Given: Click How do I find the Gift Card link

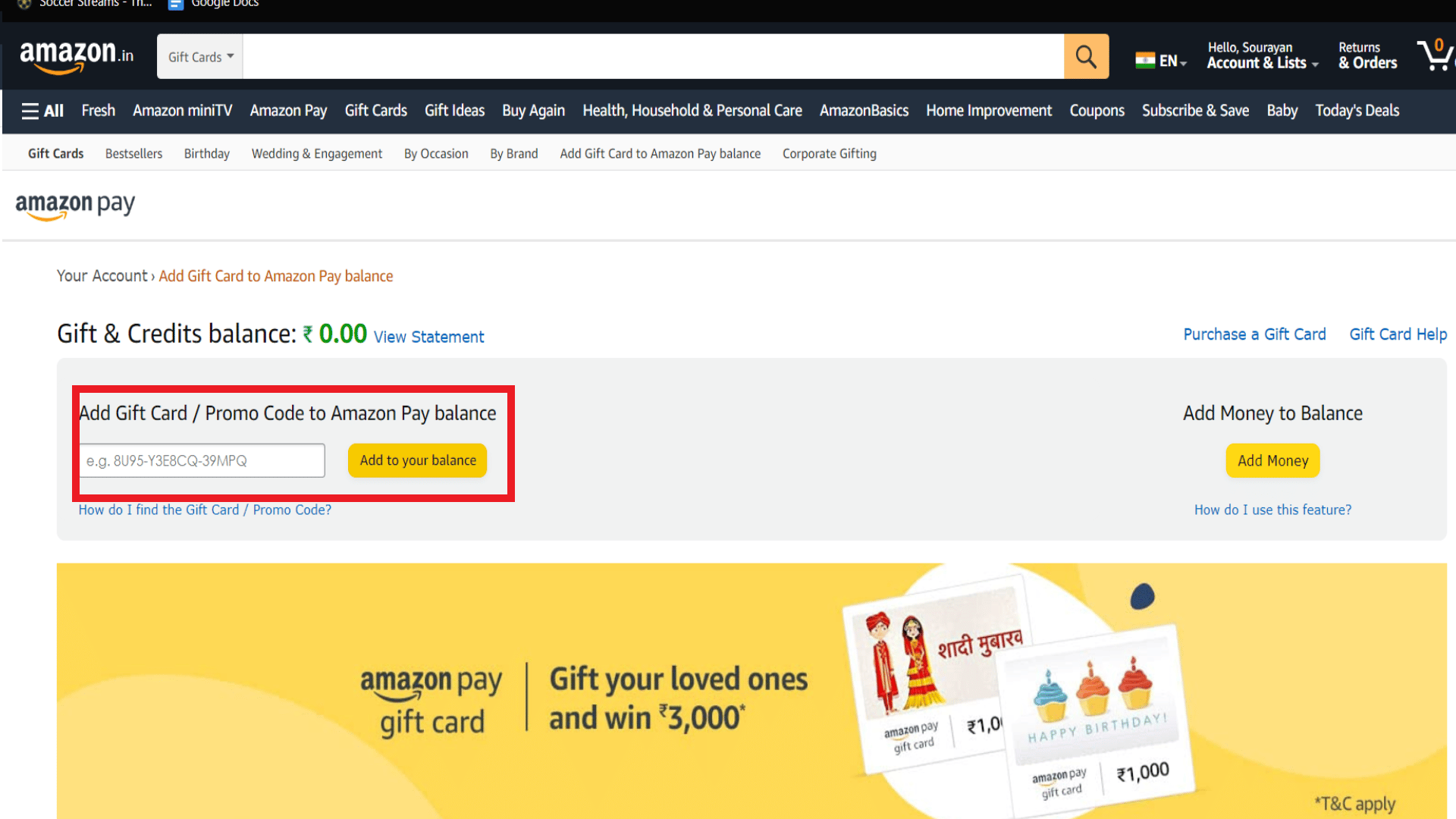Looking at the screenshot, I should point(205,510).
